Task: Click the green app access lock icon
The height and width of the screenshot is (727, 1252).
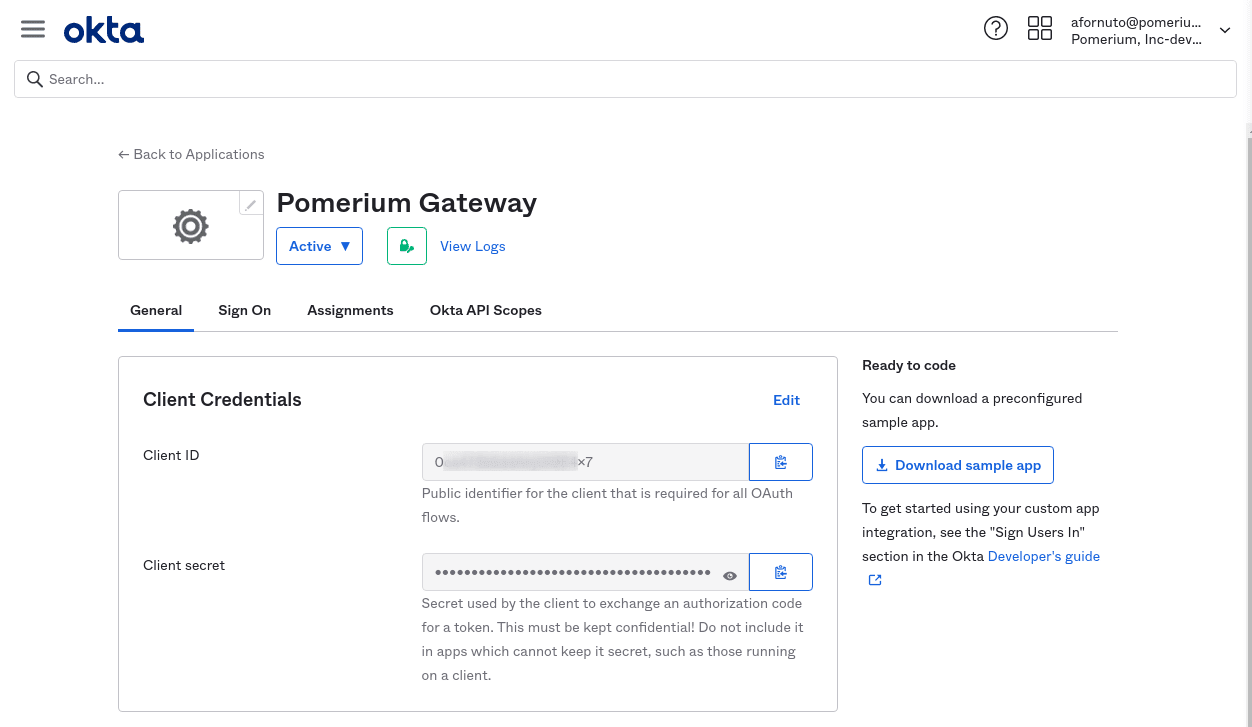Action: point(406,245)
